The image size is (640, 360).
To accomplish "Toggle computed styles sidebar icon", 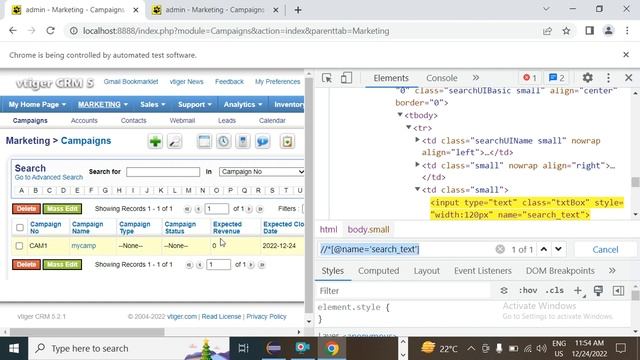I will pos(618,291).
